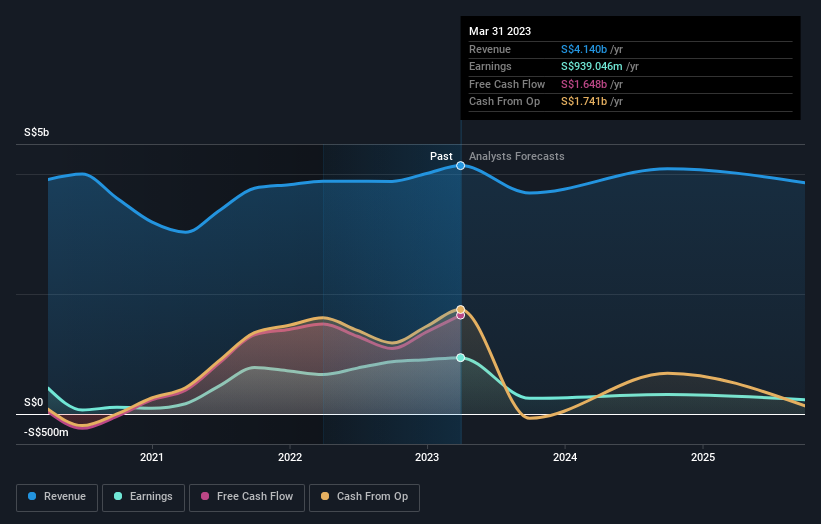Toggle the Revenue legend button
This screenshot has height=524, width=821.
pos(57,497)
